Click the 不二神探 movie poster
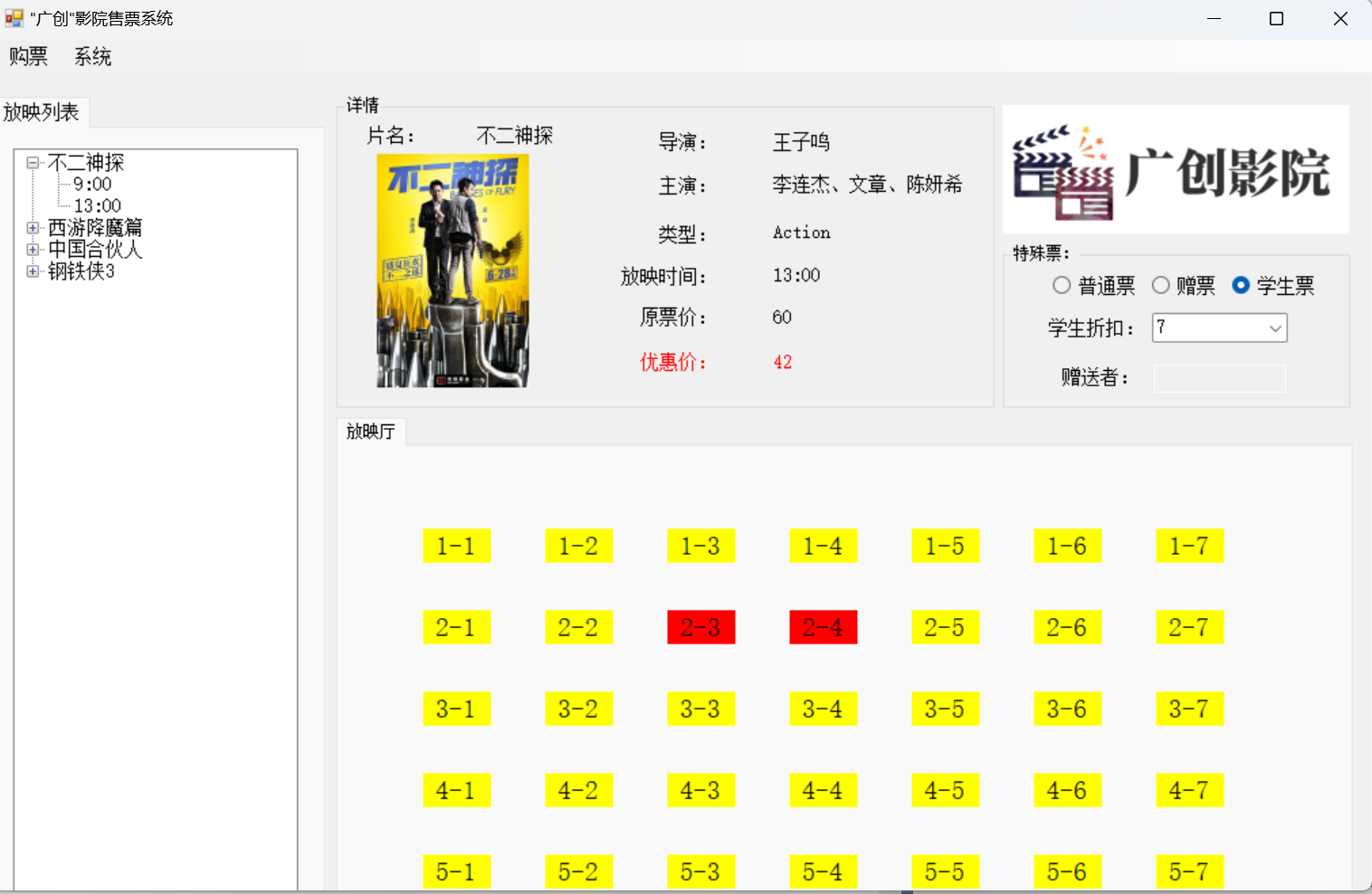 453,271
